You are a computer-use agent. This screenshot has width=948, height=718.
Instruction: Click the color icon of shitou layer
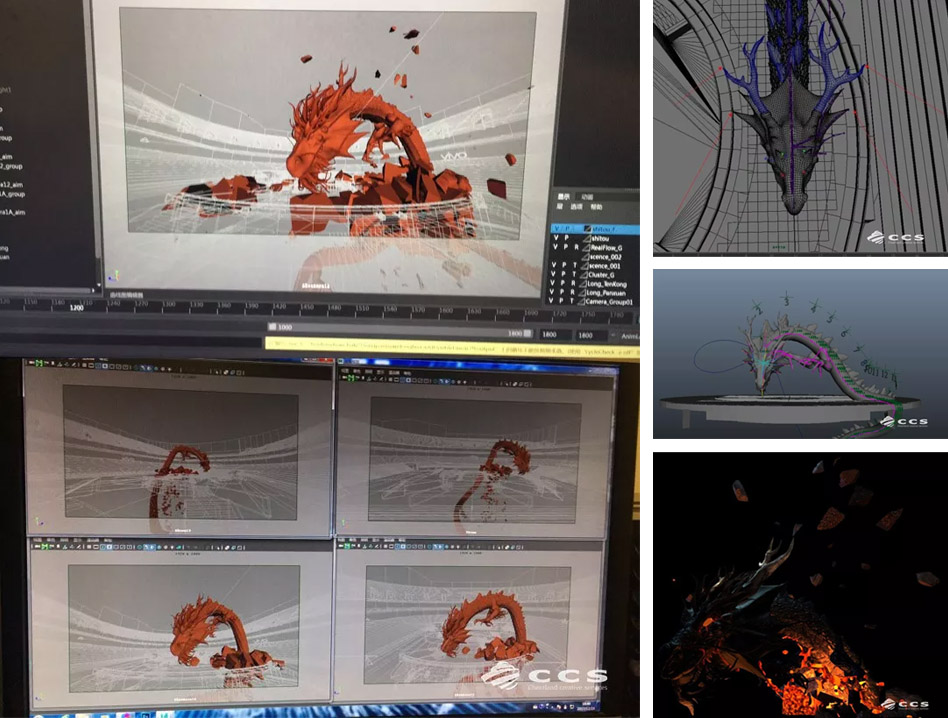(x=587, y=239)
